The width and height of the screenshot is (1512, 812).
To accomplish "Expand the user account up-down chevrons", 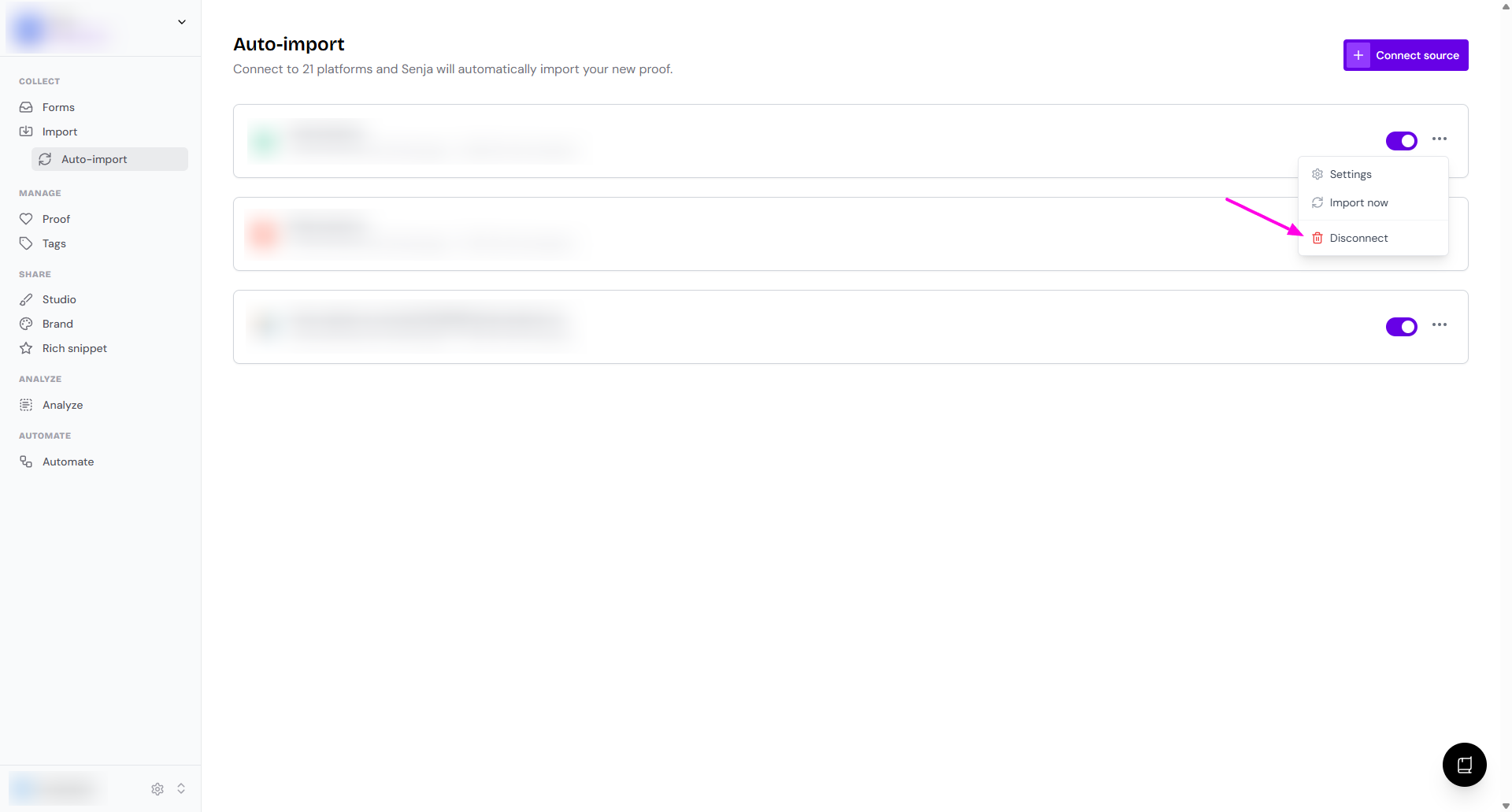I will pos(181,788).
